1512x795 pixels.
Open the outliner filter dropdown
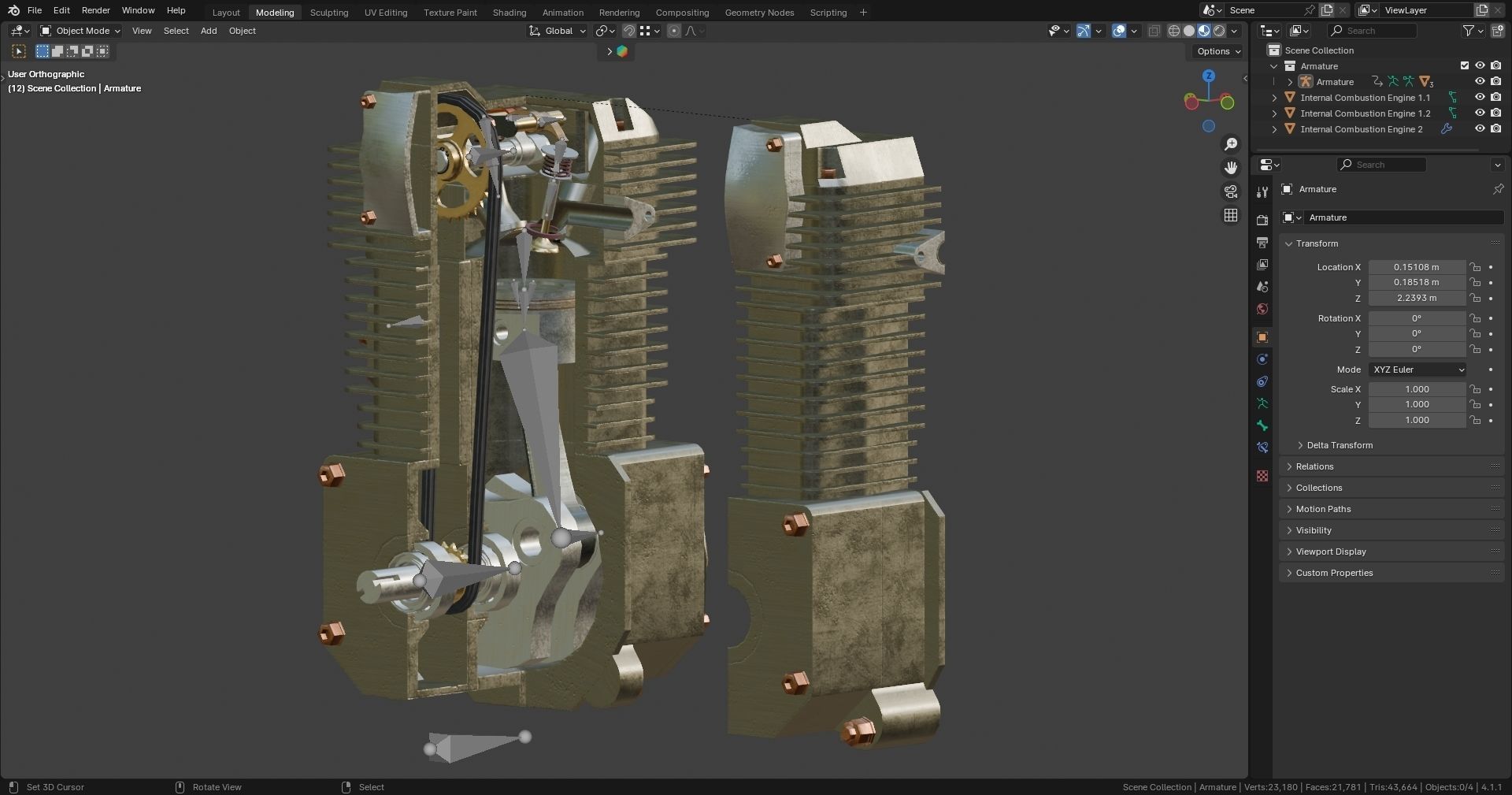click(1473, 31)
